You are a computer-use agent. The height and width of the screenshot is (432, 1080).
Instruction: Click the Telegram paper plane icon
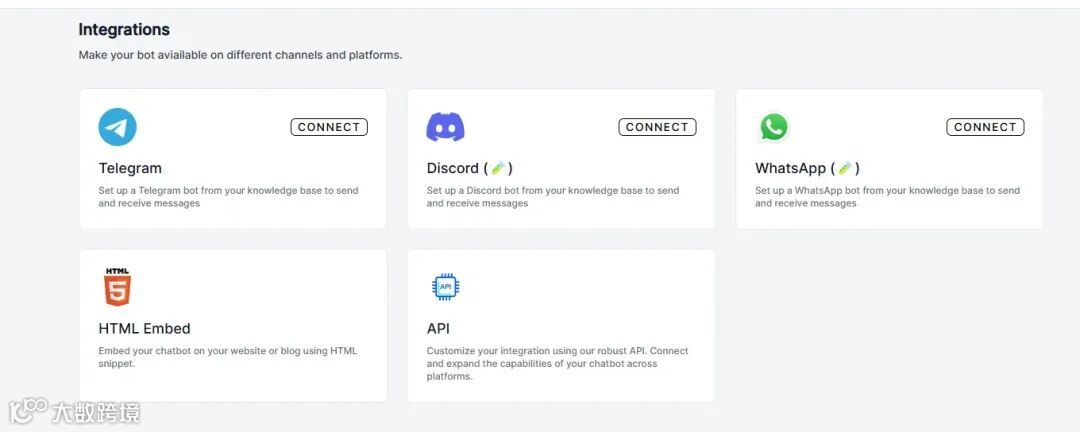tap(117, 127)
